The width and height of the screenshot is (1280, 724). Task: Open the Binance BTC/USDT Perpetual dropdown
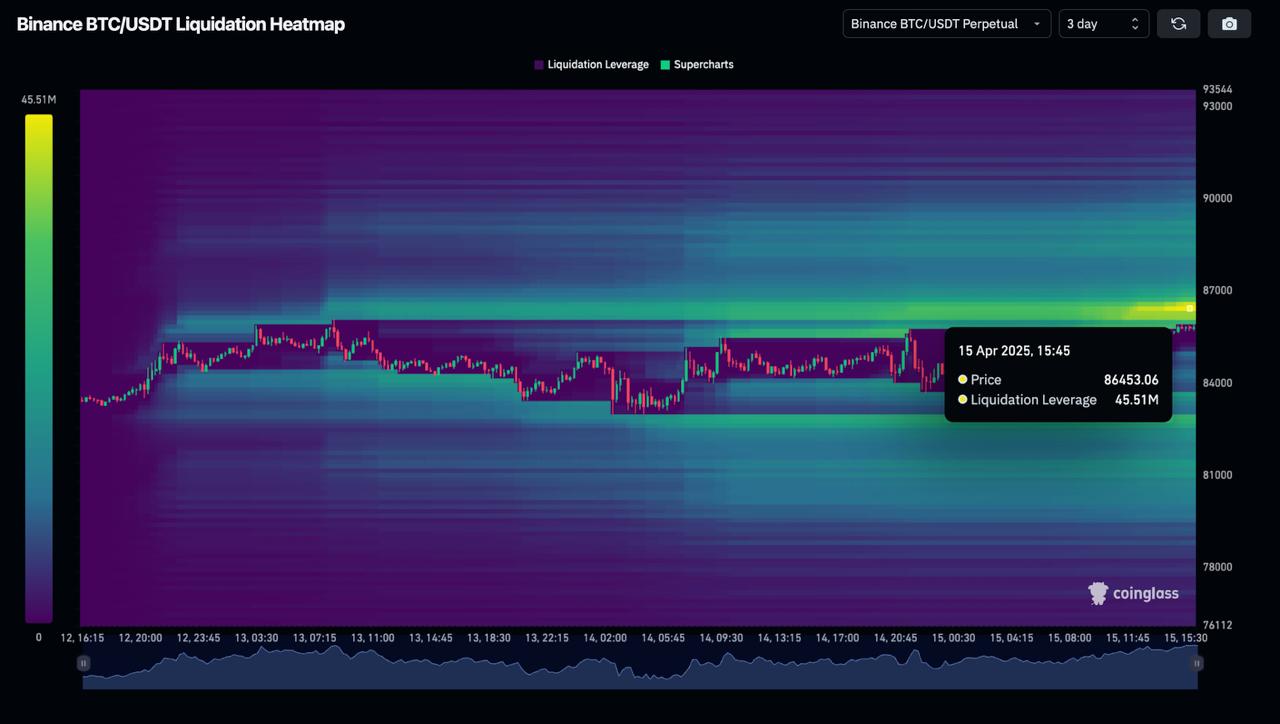pos(947,23)
